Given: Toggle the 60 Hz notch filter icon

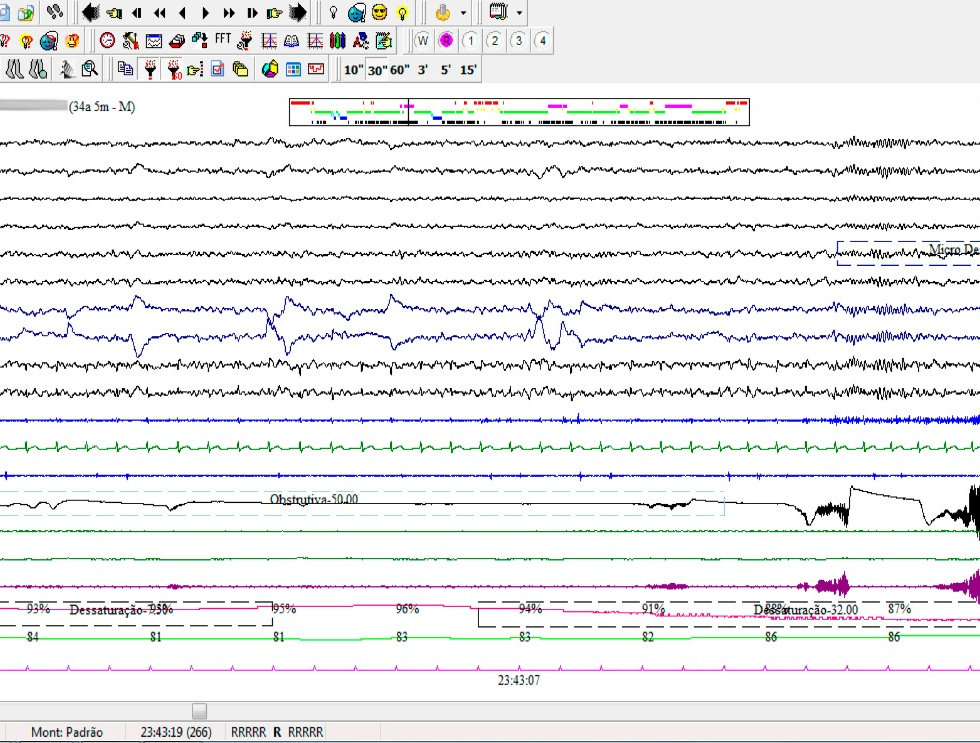Looking at the screenshot, I should (x=174, y=69).
